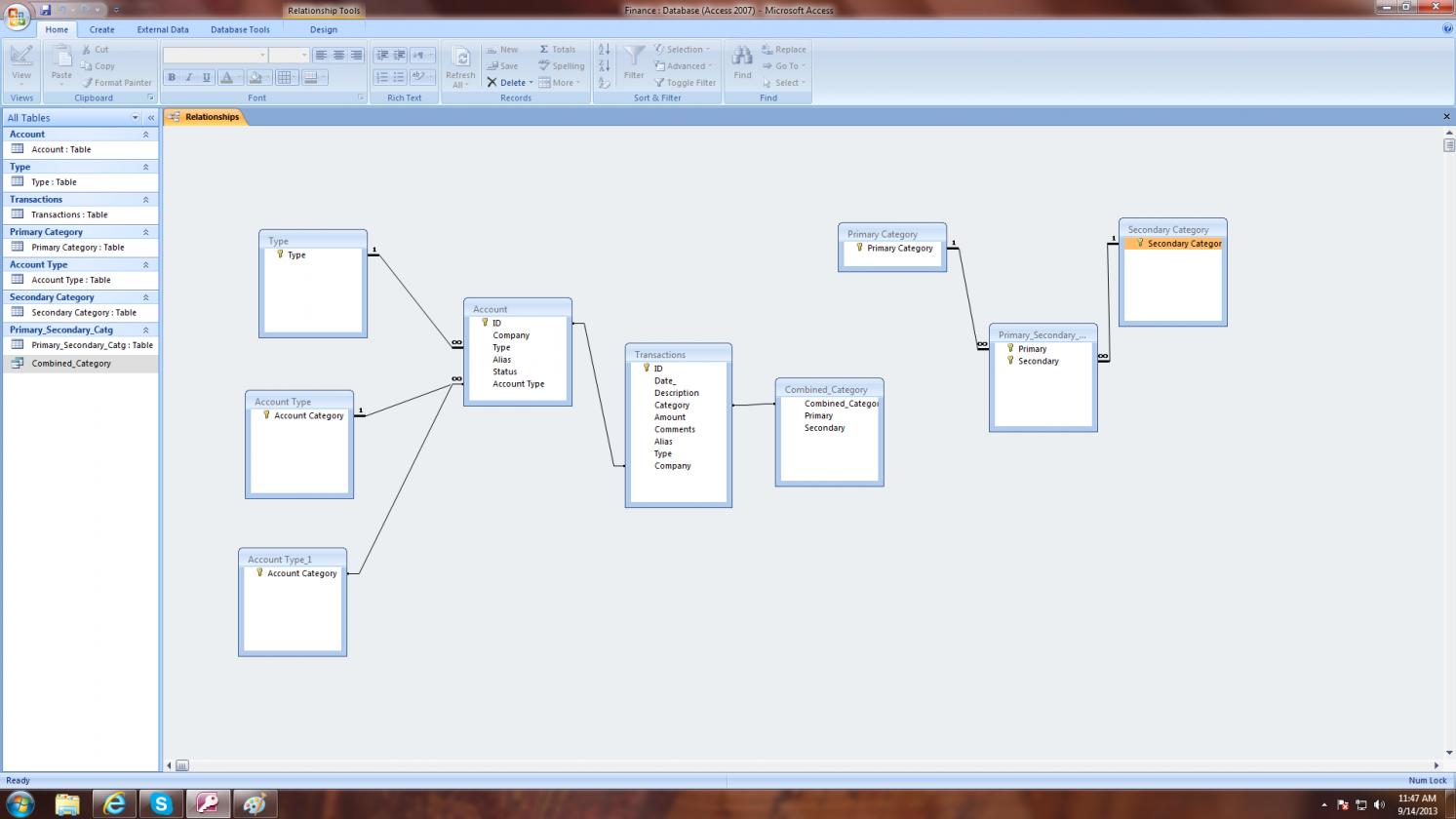Image resolution: width=1456 pixels, height=819 pixels.
Task: Click the Refresh All button
Action: 460,66
